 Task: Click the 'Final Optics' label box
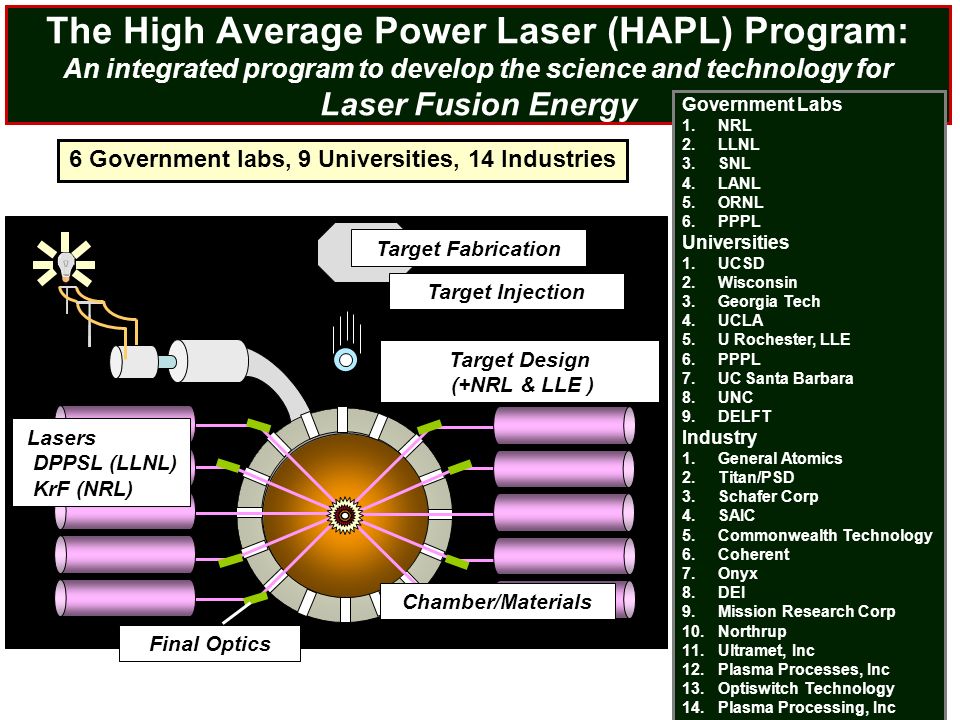click(x=210, y=643)
